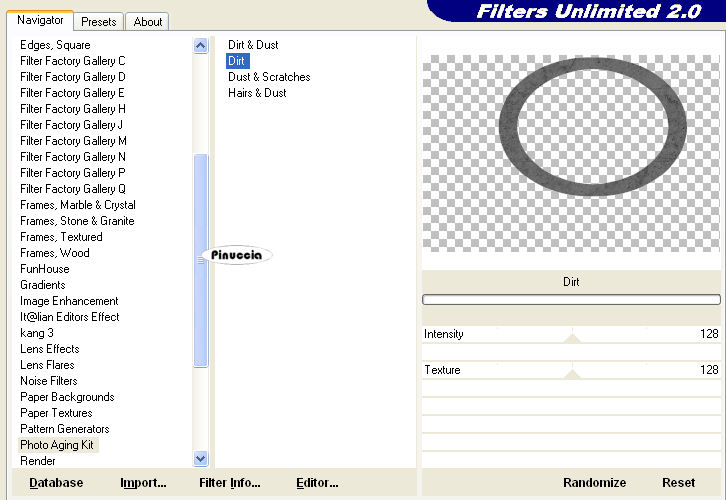Select Edges, Square category
726x500 pixels.
coord(55,45)
